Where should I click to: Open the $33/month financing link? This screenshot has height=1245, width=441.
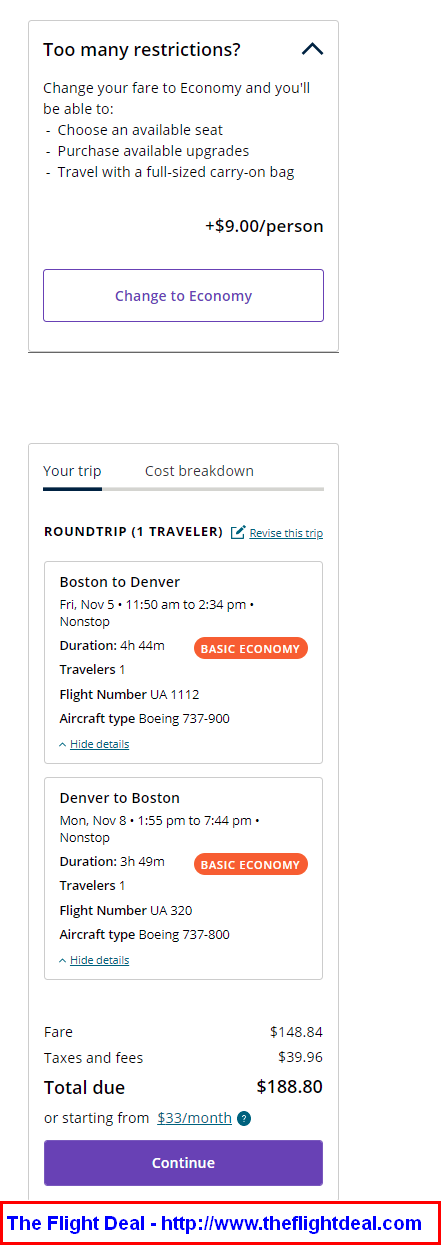pyautogui.click(x=194, y=1118)
